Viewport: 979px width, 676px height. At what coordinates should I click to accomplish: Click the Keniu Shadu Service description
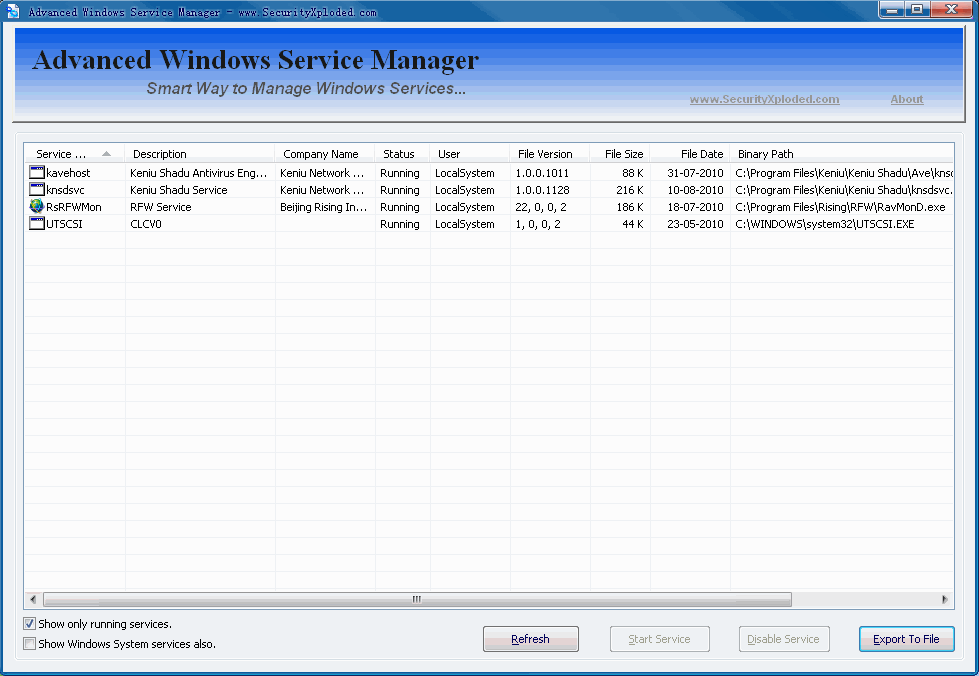point(179,190)
